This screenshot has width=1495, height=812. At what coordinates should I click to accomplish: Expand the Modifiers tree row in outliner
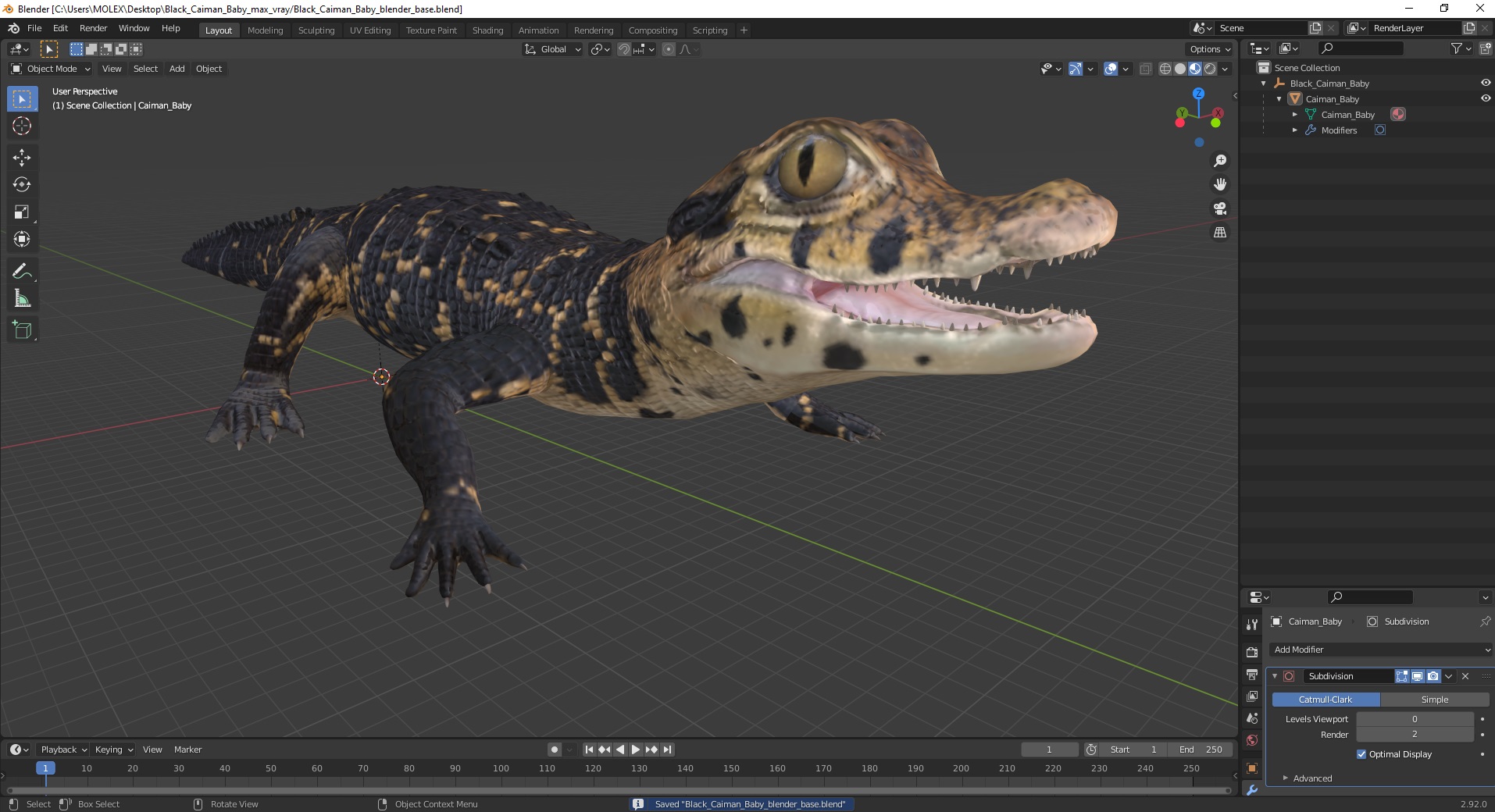click(1294, 130)
